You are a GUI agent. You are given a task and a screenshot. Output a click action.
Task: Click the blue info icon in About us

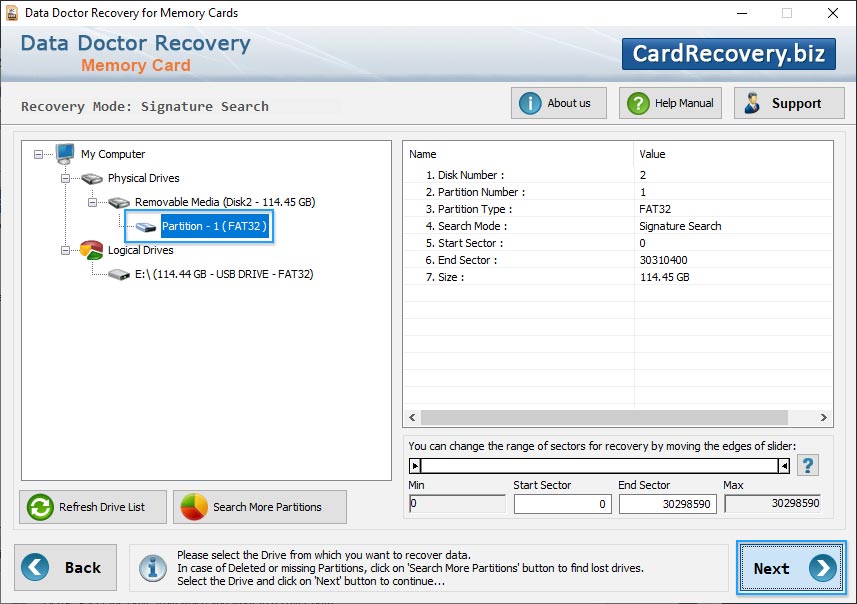pos(530,103)
